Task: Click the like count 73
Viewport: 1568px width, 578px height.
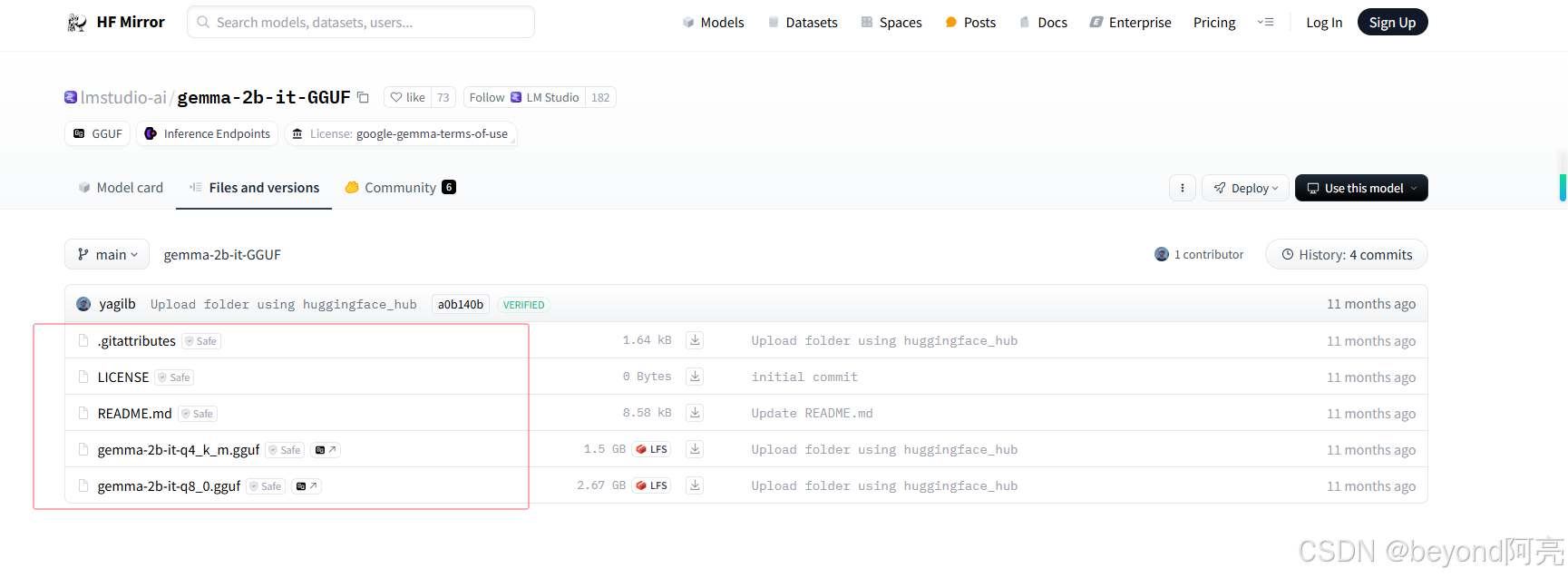Action: (443, 97)
